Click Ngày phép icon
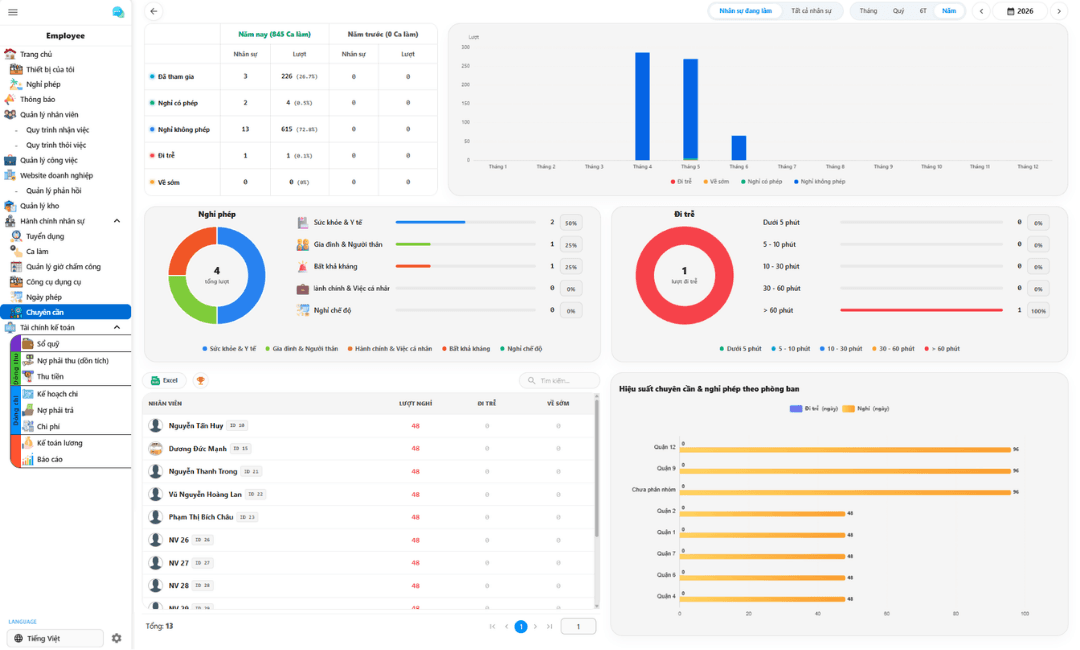The width and height of the screenshot is (1080, 650). 16,297
